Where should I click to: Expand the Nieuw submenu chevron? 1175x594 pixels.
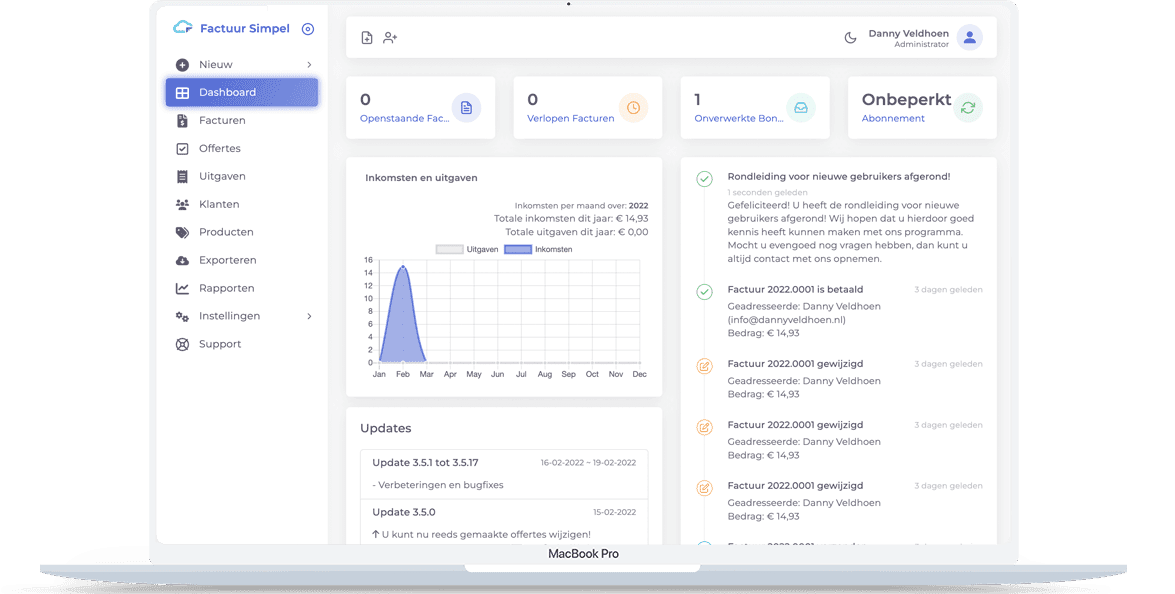tap(308, 64)
